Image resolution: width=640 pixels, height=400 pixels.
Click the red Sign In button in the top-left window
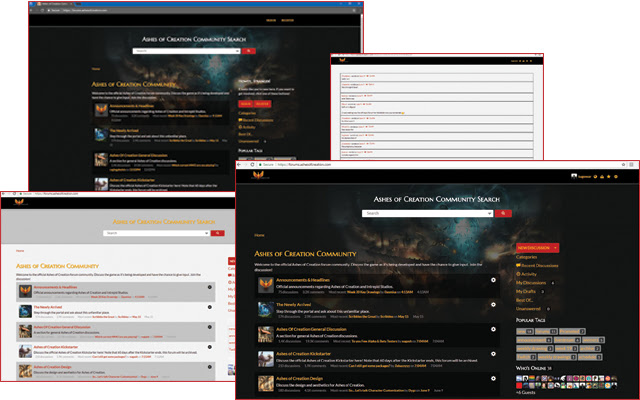[245, 104]
